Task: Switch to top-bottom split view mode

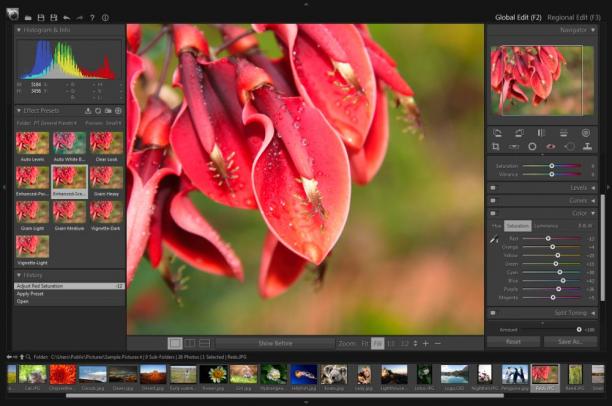Action: point(205,344)
